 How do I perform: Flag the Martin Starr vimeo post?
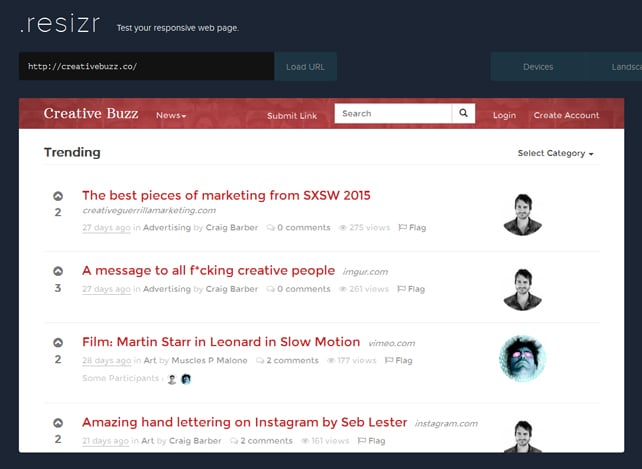398,360
